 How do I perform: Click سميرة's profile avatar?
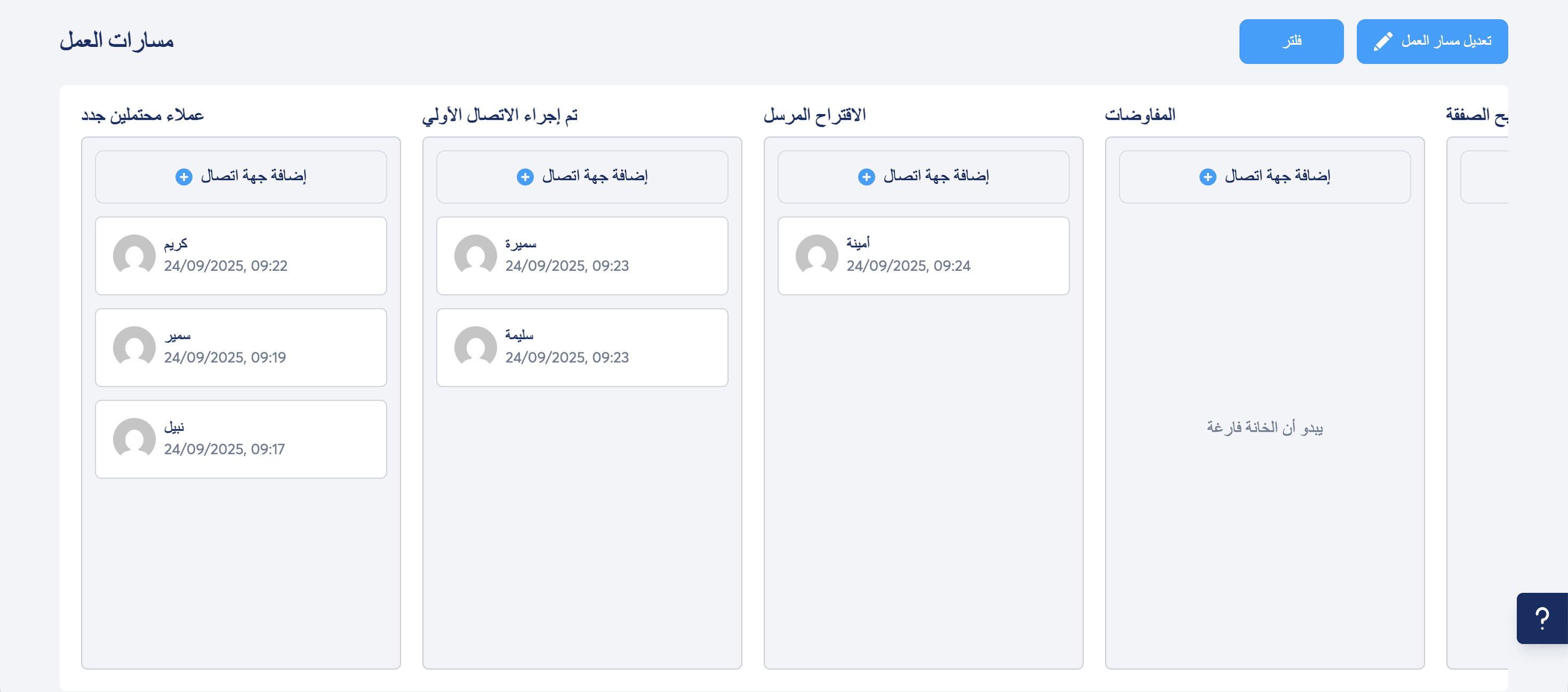pyautogui.click(x=475, y=255)
